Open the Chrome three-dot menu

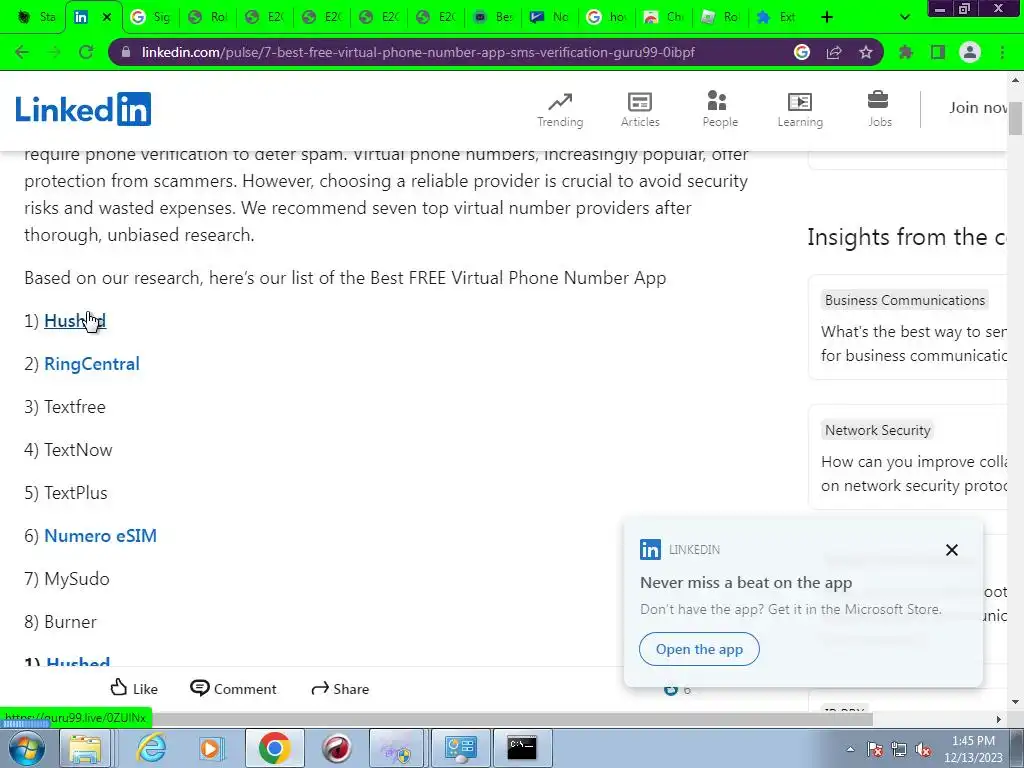pyautogui.click(x=1002, y=52)
